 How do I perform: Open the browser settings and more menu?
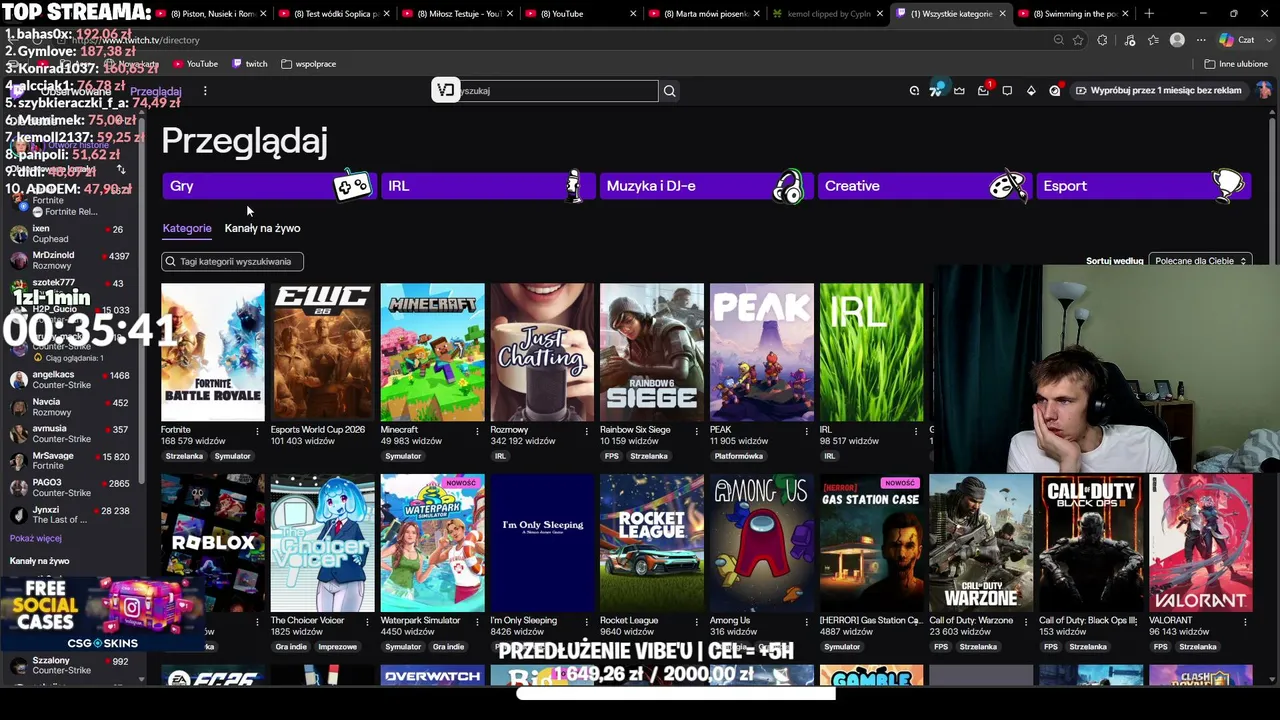[x=1200, y=40]
